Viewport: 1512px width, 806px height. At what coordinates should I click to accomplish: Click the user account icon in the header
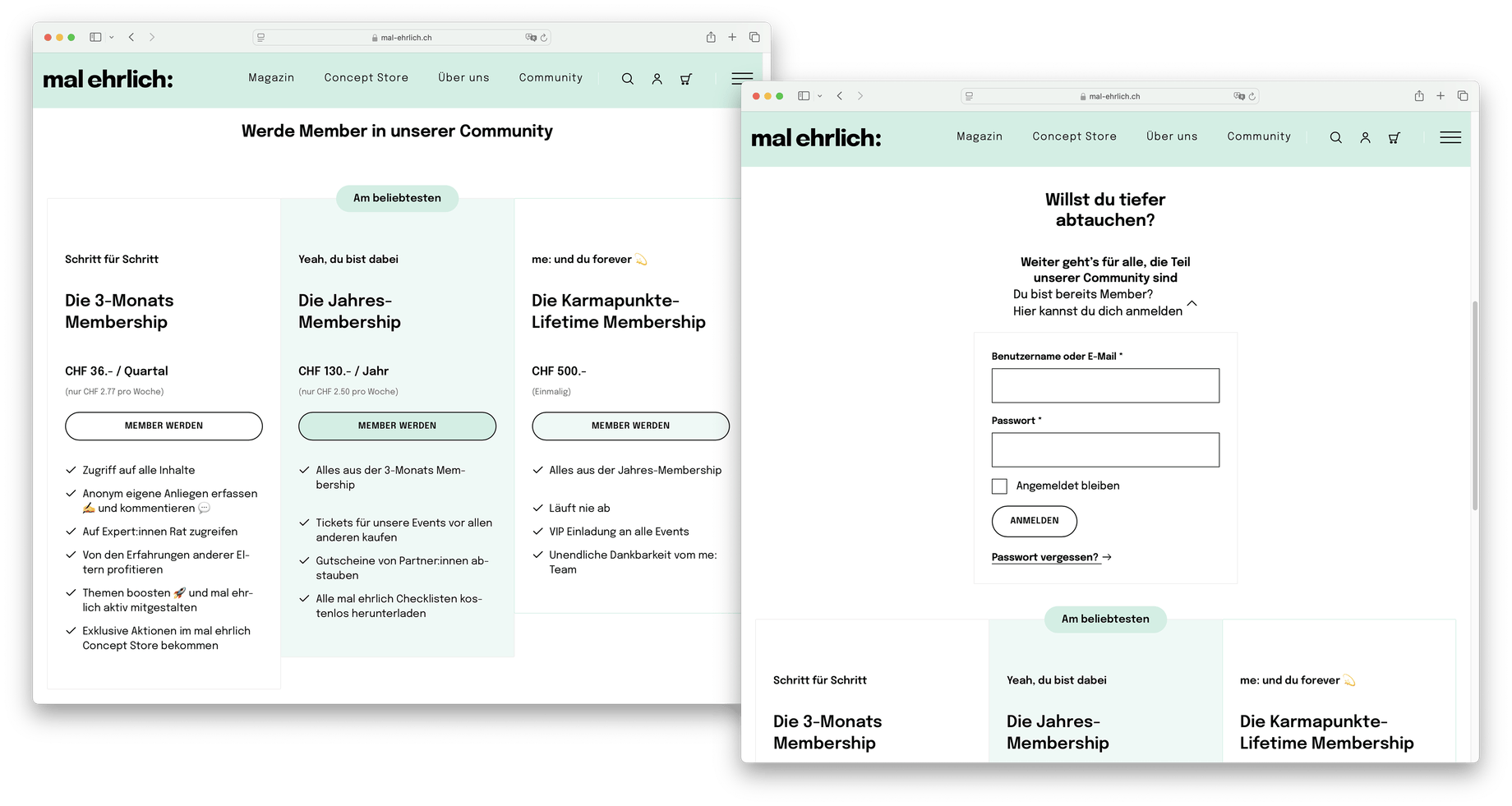[1366, 137]
